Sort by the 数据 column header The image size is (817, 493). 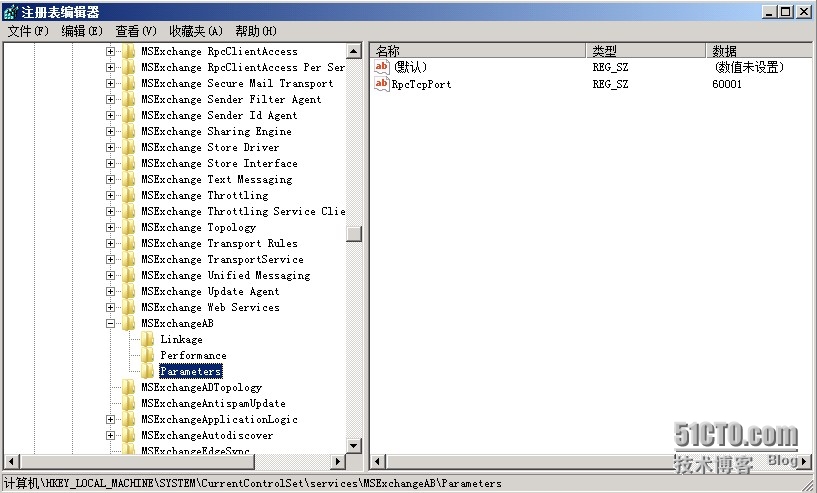[x=759, y=51]
